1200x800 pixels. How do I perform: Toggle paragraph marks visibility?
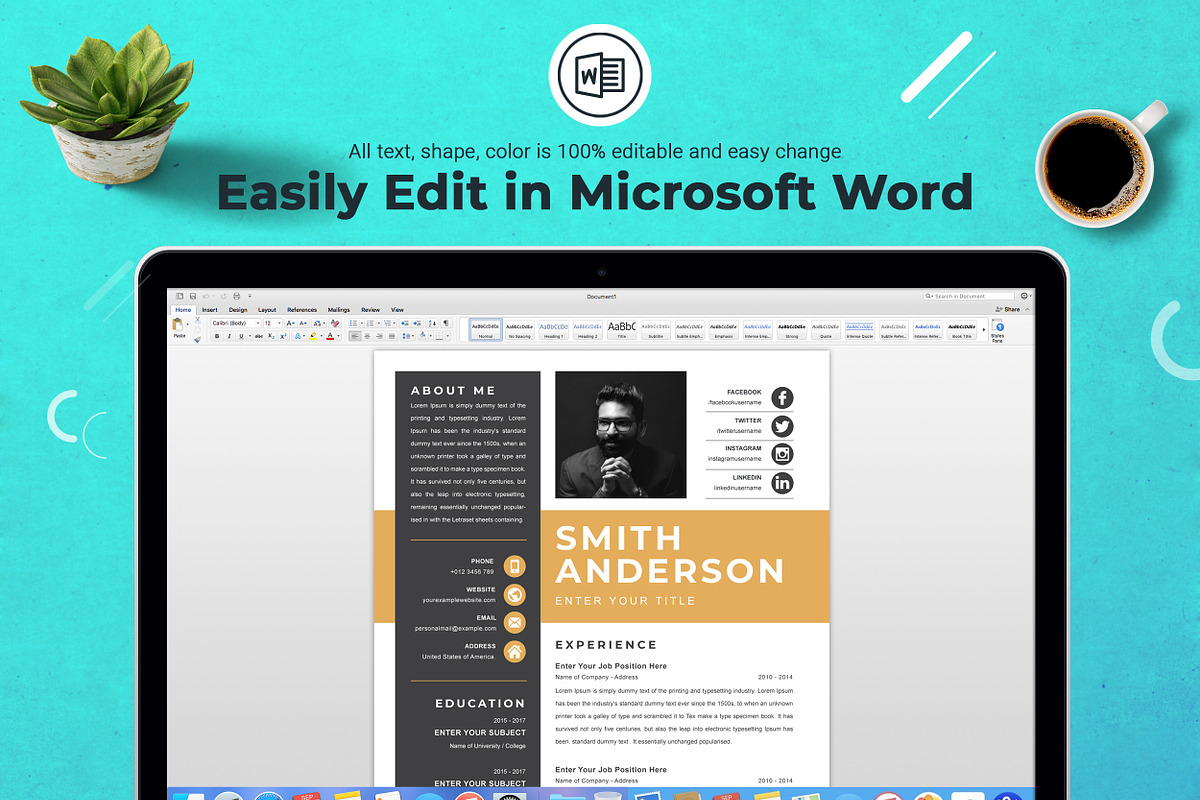point(446,322)
